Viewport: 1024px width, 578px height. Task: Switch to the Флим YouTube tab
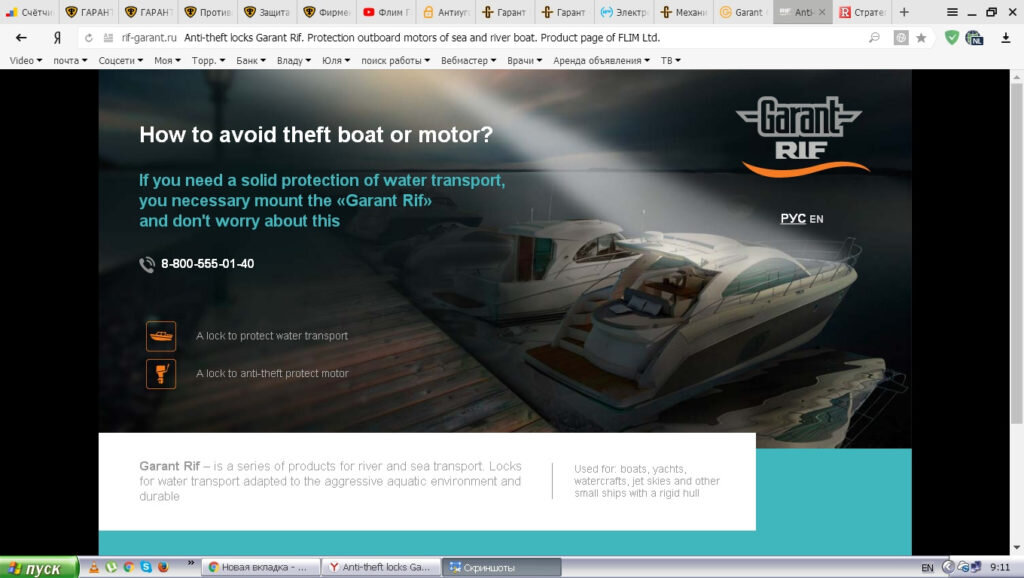(x=386, y=12)
